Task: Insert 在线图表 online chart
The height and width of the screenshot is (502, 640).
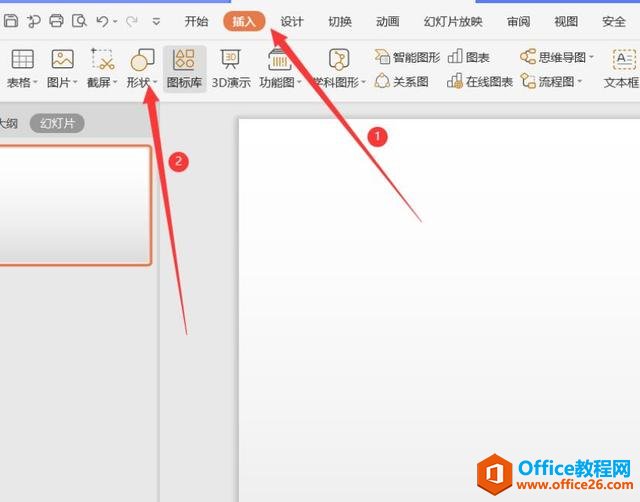Action: 480,81
